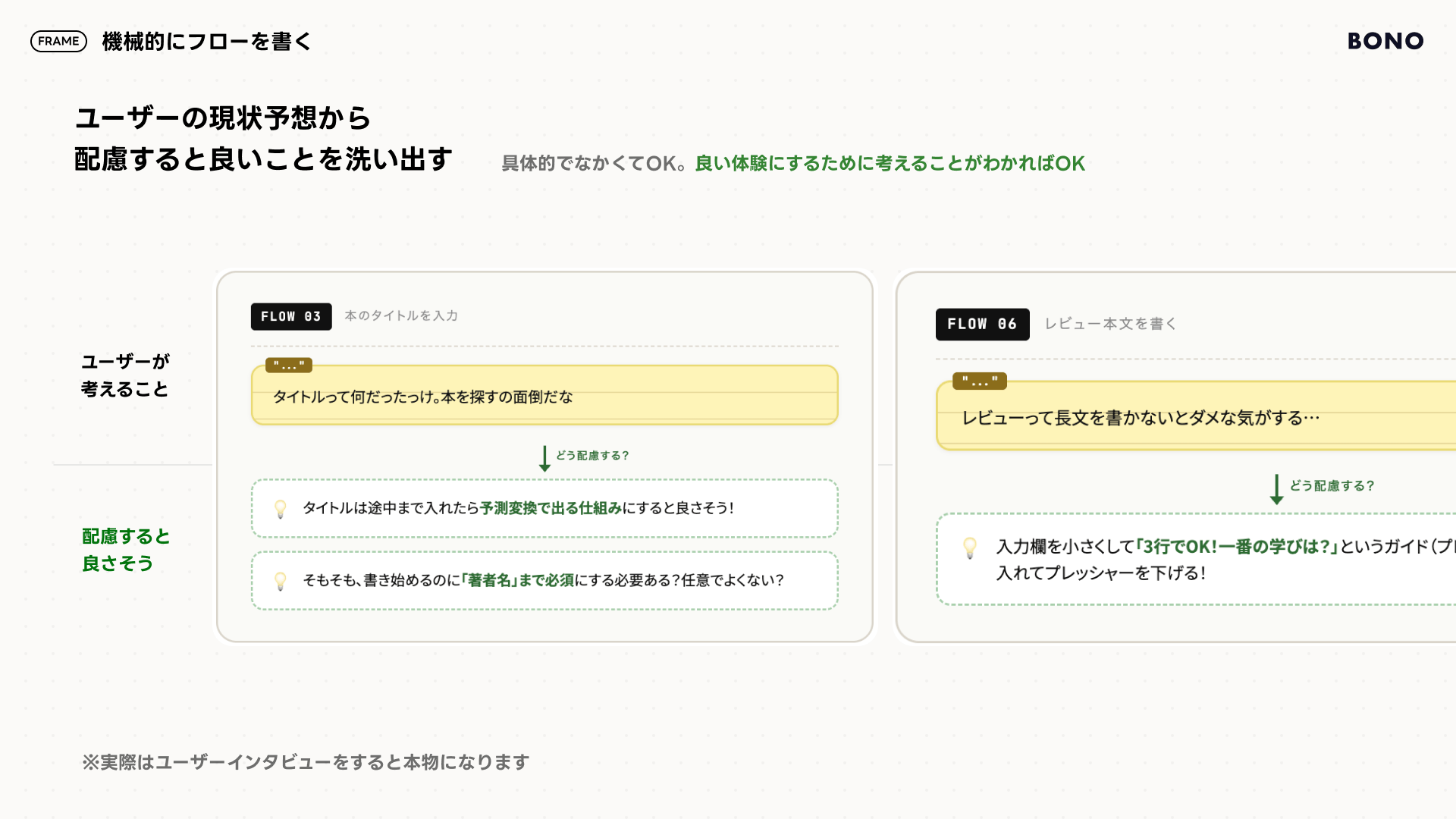This screenshot has height=819, width=1456.
Task: Click どう配慮する？ label in FLOW 06 card
Action: point(1332,486)
